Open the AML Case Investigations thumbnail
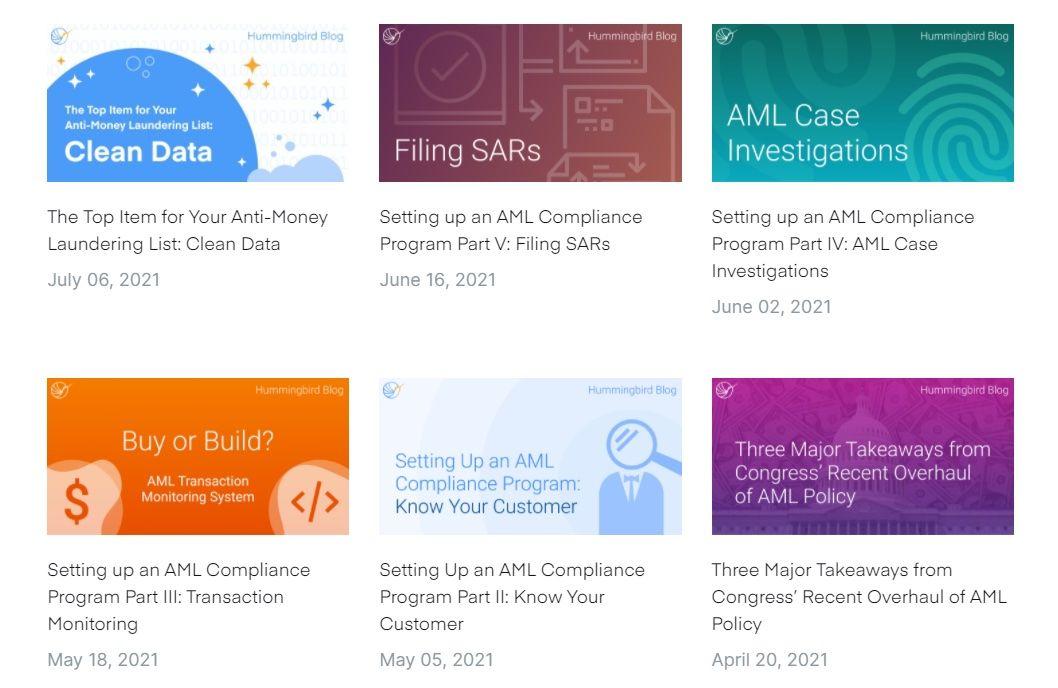This screenshot has height=688, width=1058. [x=862, y=103]
